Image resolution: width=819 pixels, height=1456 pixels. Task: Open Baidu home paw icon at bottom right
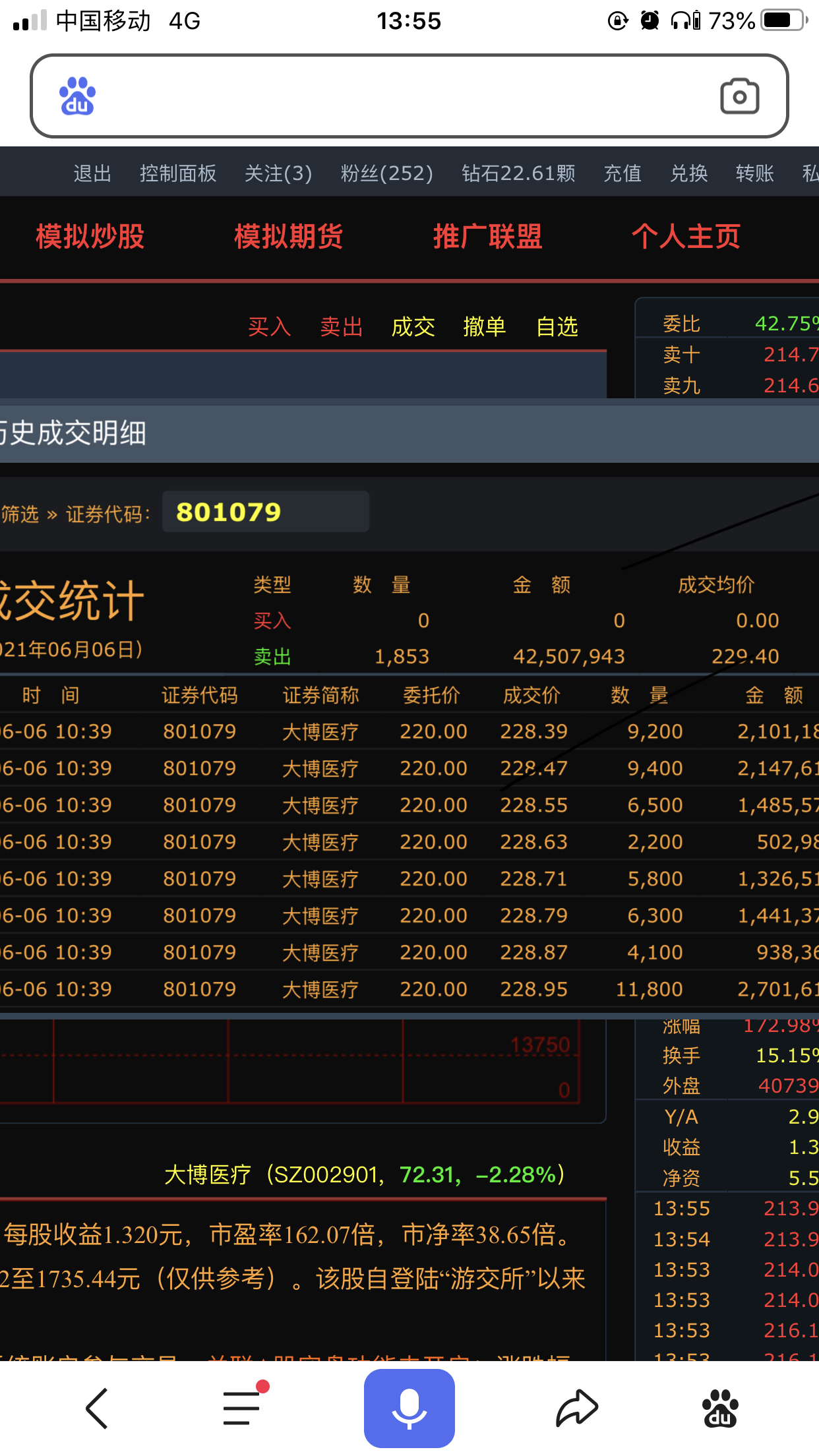[720, 1408]
